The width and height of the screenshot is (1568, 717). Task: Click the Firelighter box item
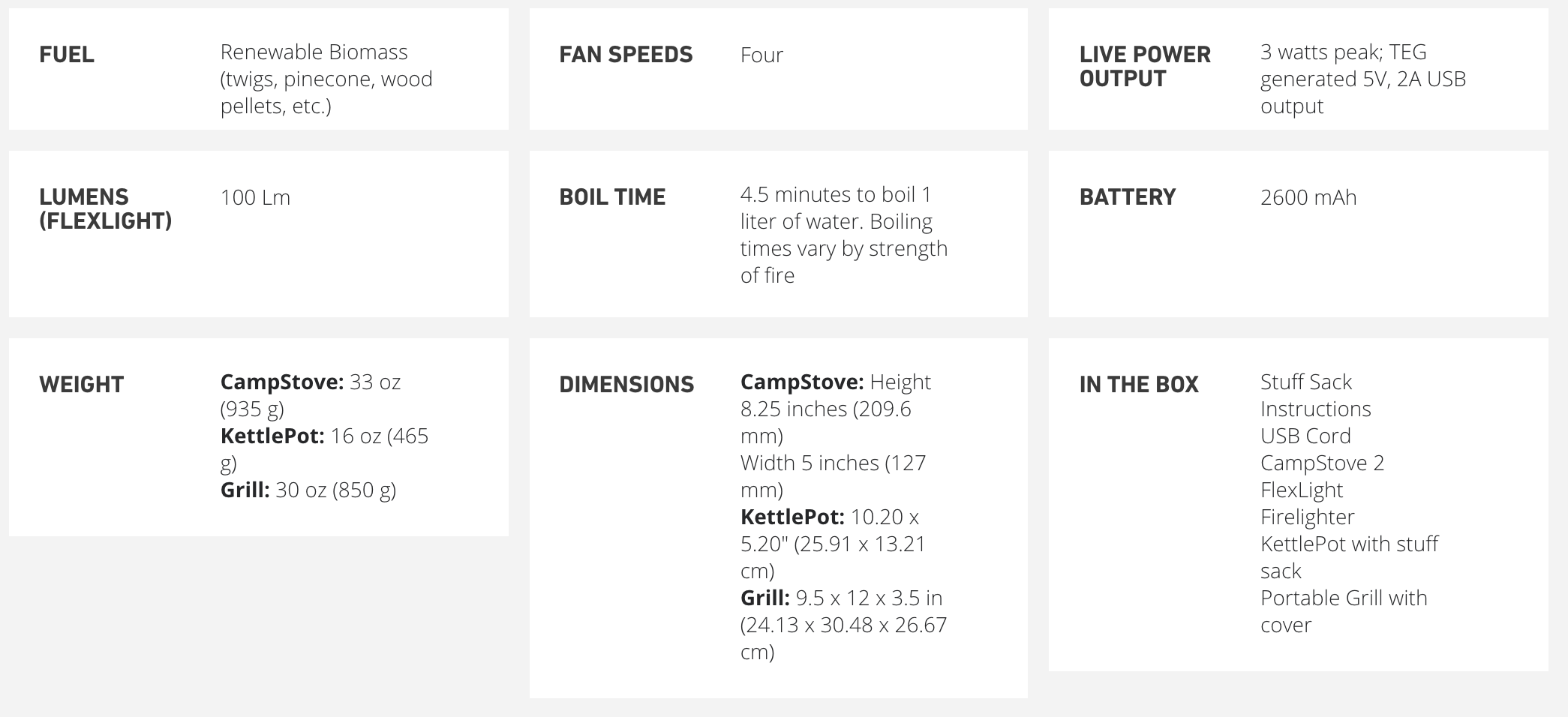point(1307,517)
